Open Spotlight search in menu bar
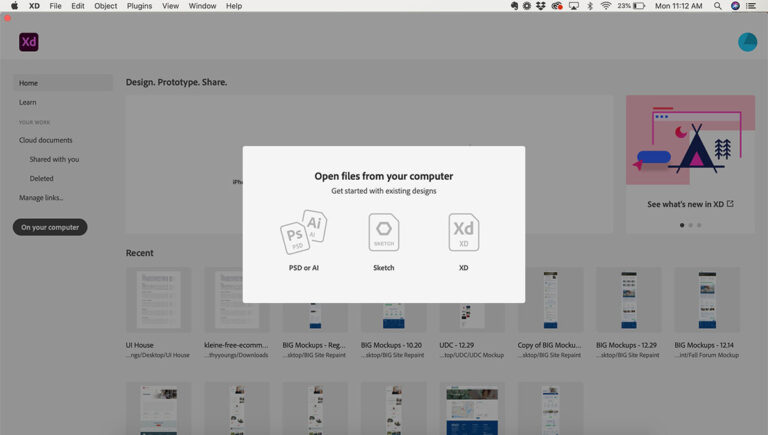 coord(717,6)
